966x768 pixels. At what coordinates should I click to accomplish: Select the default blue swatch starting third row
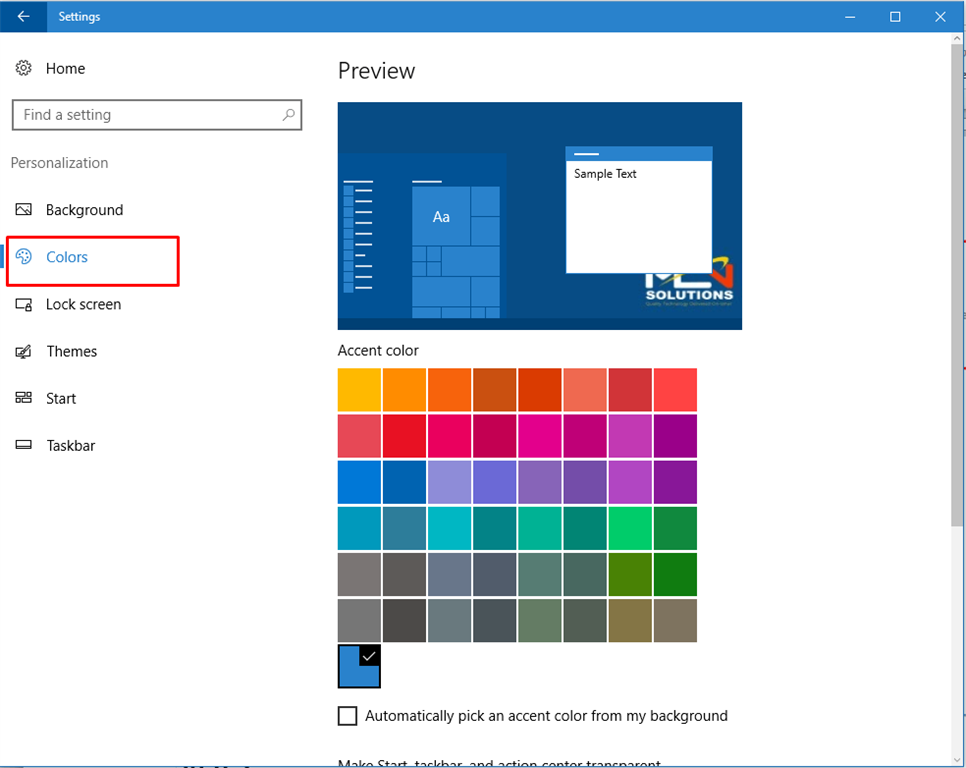click(x=359, y=482)
